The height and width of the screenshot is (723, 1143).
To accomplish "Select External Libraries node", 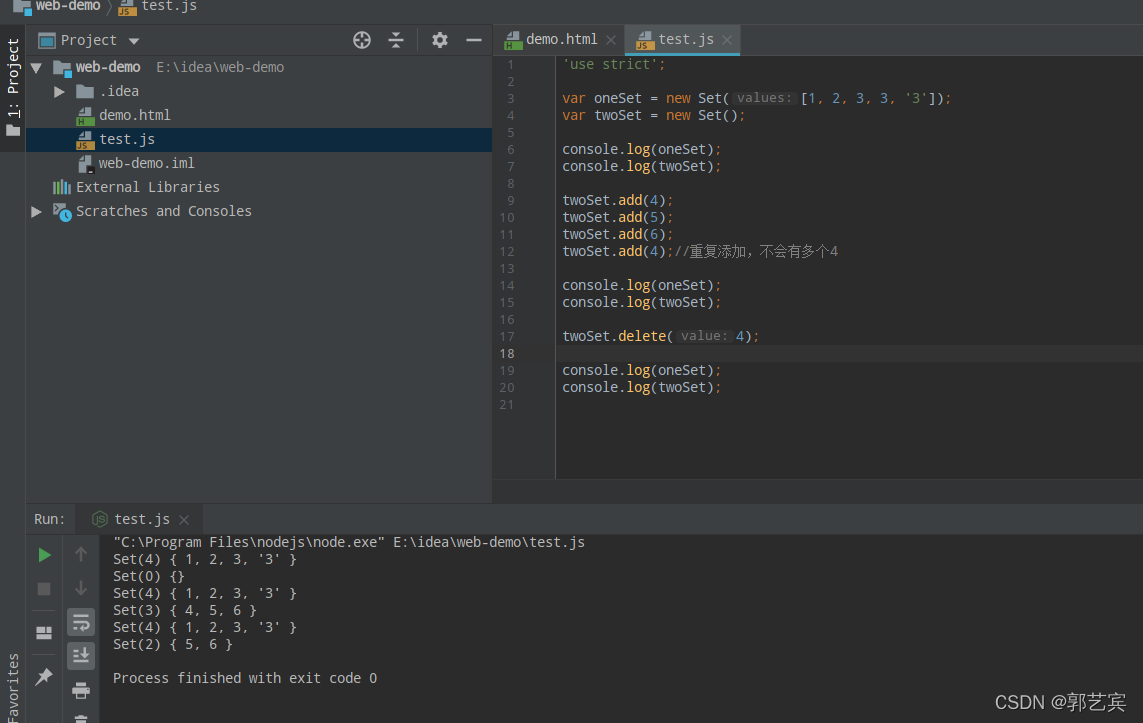I will click(x=147, y=187).
